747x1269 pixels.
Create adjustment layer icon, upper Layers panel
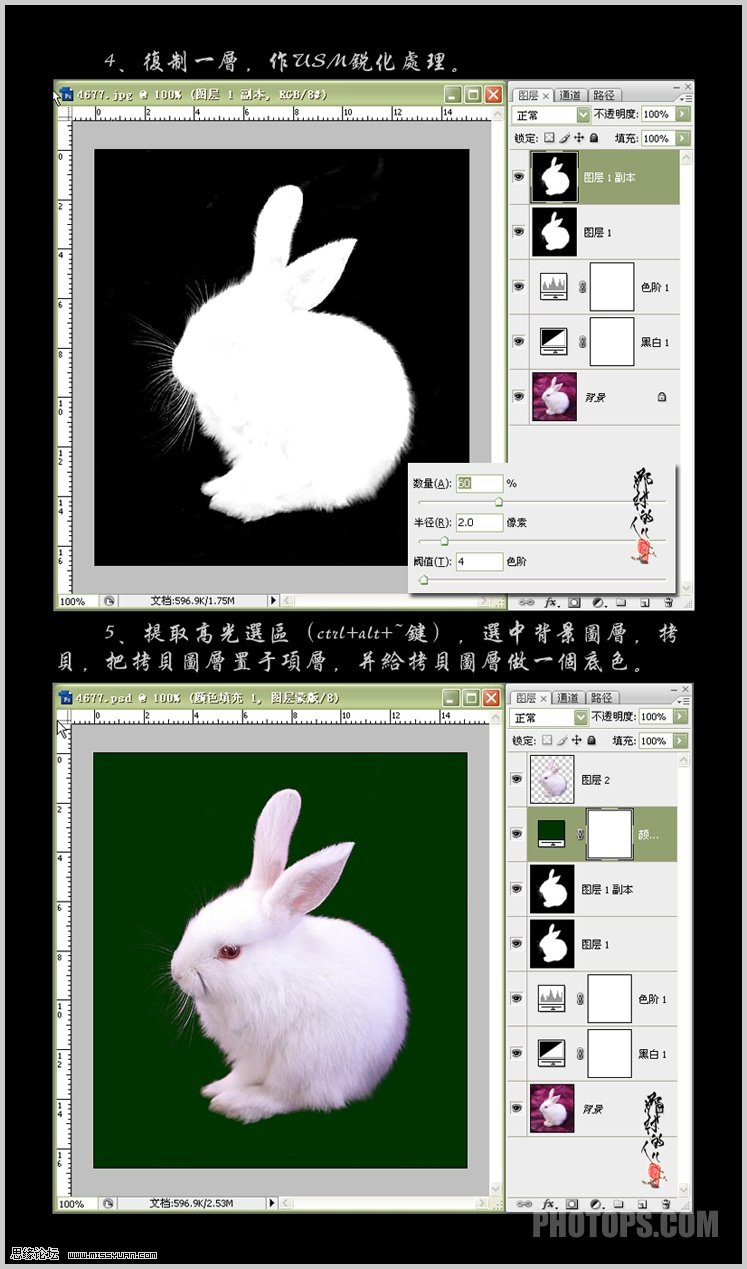point(597,603)
